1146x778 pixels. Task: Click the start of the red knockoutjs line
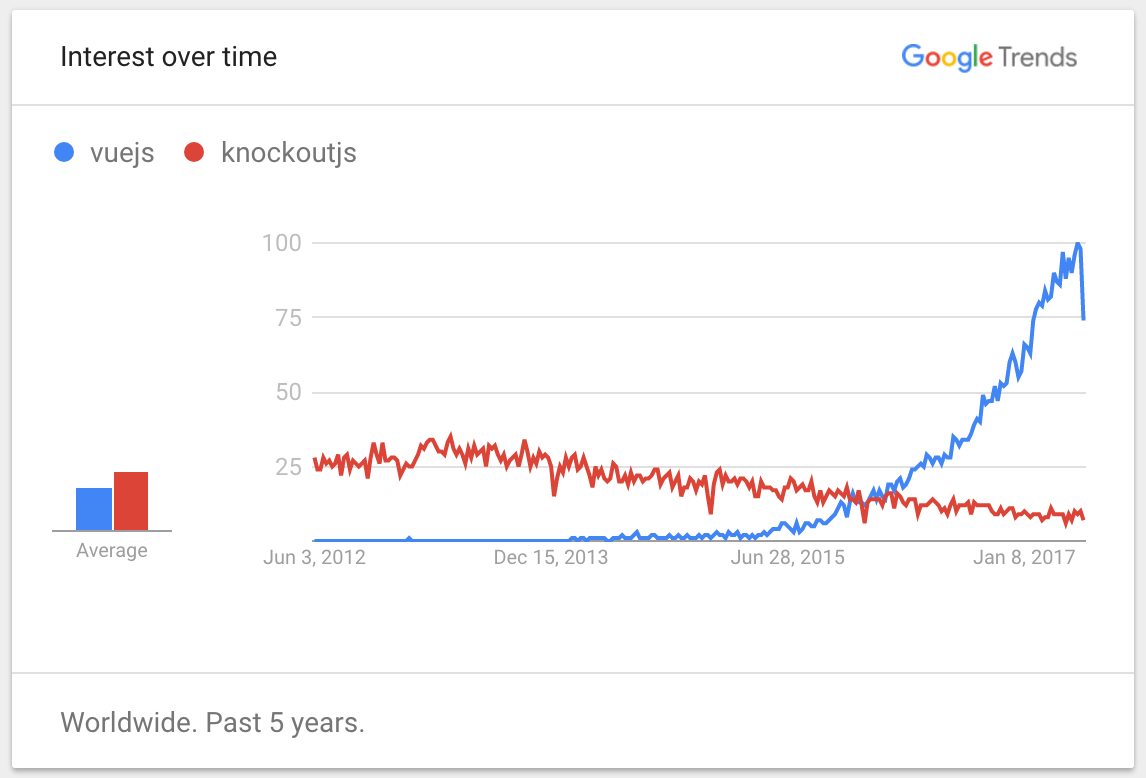click(x=315, y=459)
